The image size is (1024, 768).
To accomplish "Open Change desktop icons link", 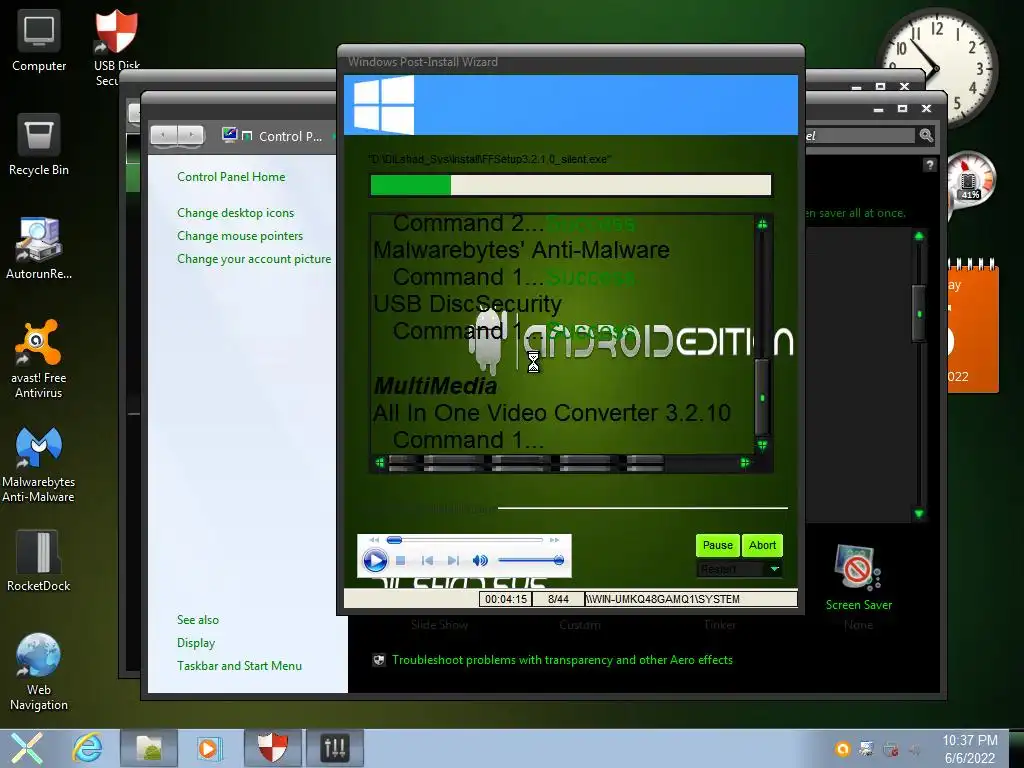I will click(236, 212).
